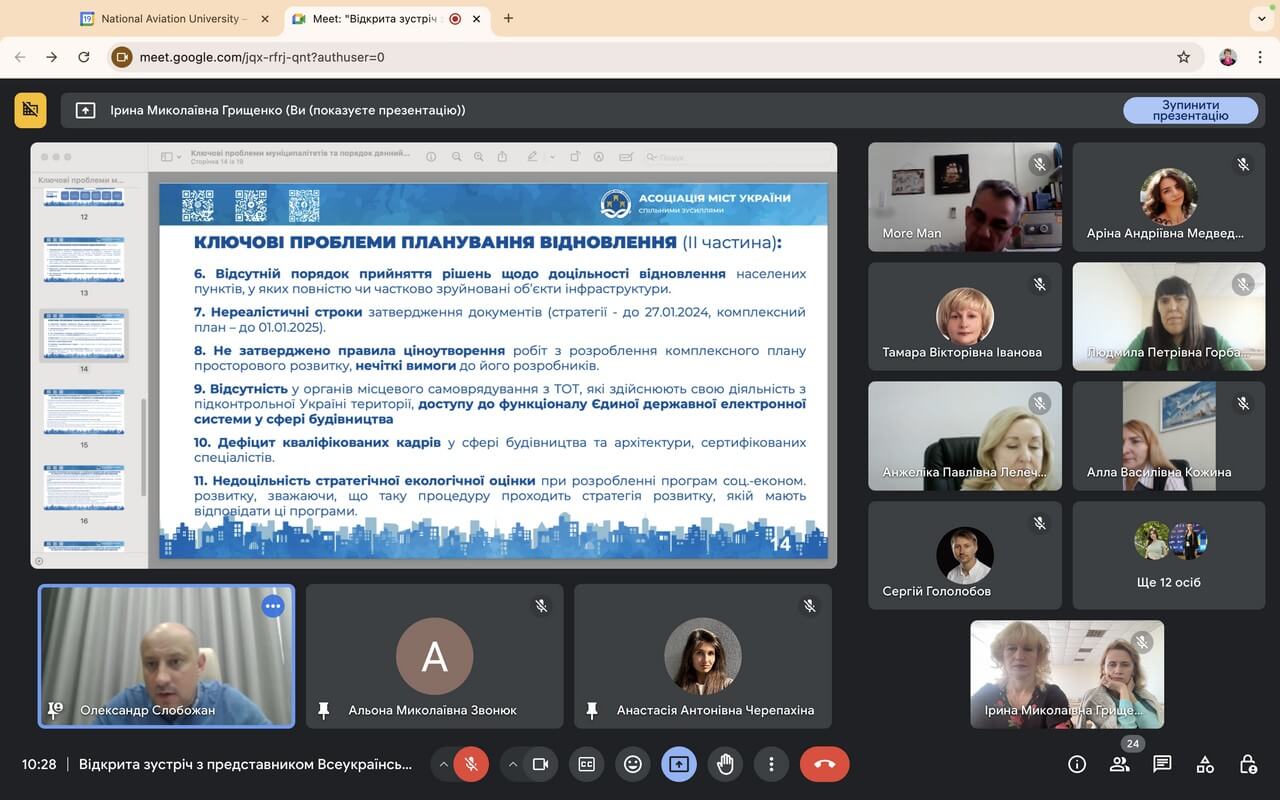Open the meeting details info icon
The width and height of the screenshot is (1280, 800).
(1077, 764)
